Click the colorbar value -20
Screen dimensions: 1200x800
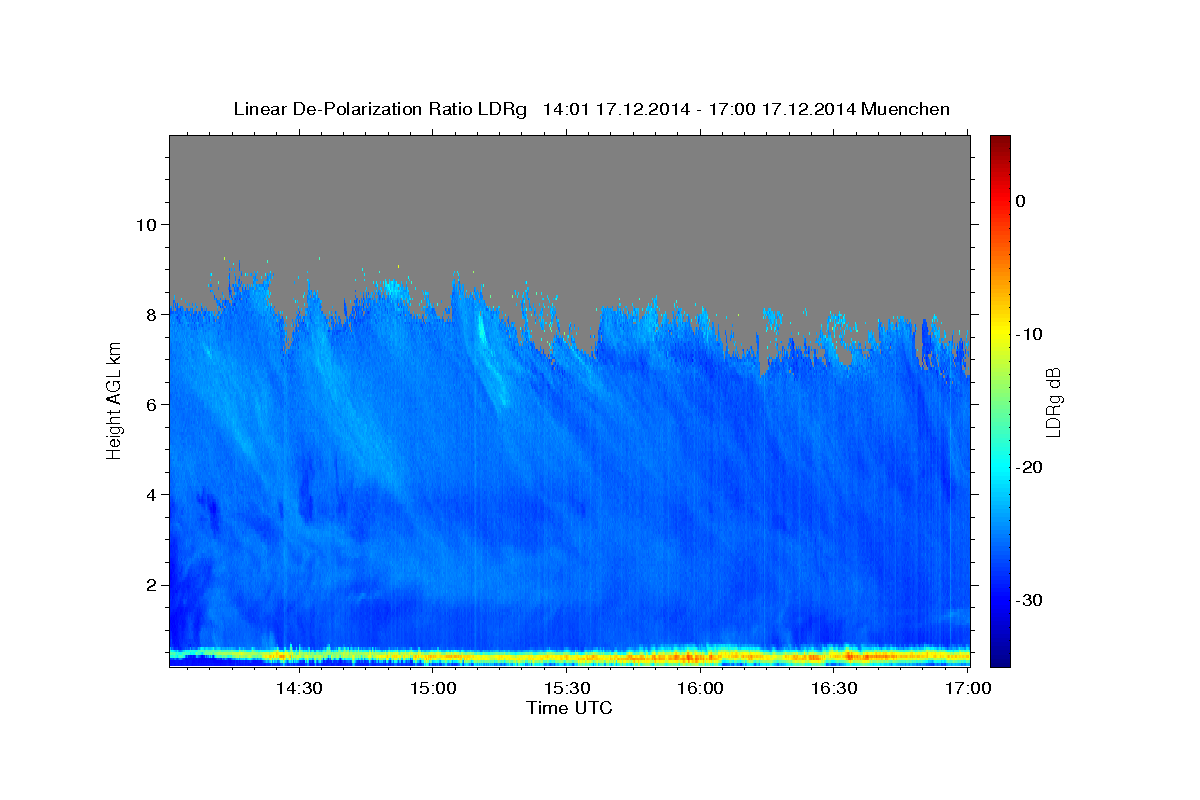point(1029,467)
